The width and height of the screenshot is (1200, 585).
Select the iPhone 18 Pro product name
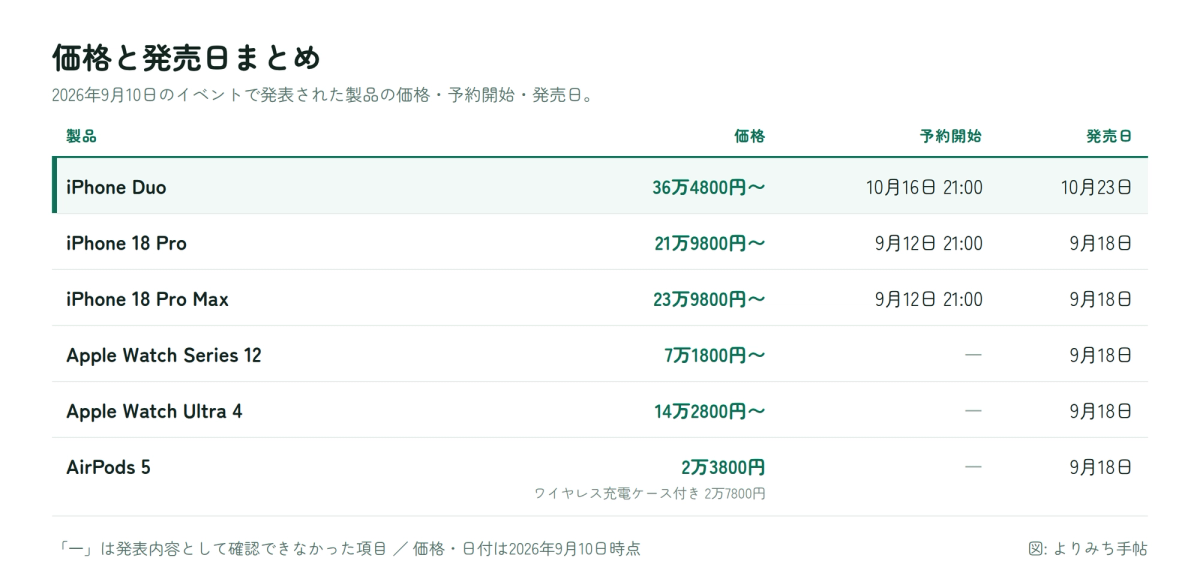(126, 243)
